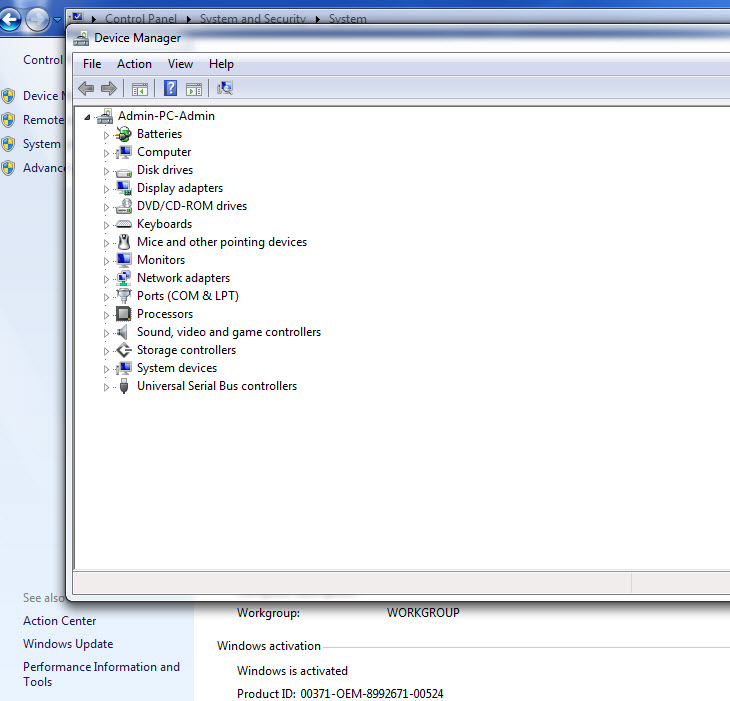730x701 pixels.
Task: Open the View menu
Action: tap(180, 64)
